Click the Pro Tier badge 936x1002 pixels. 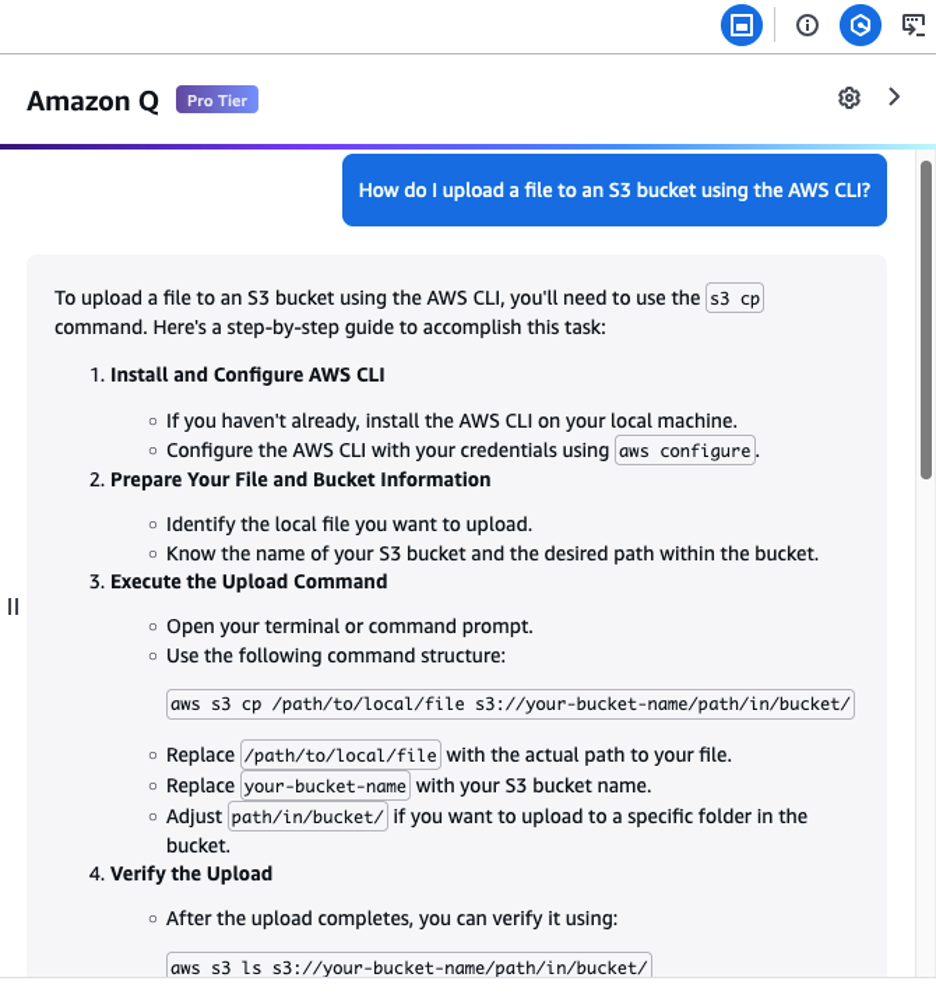tap(217, 100)
